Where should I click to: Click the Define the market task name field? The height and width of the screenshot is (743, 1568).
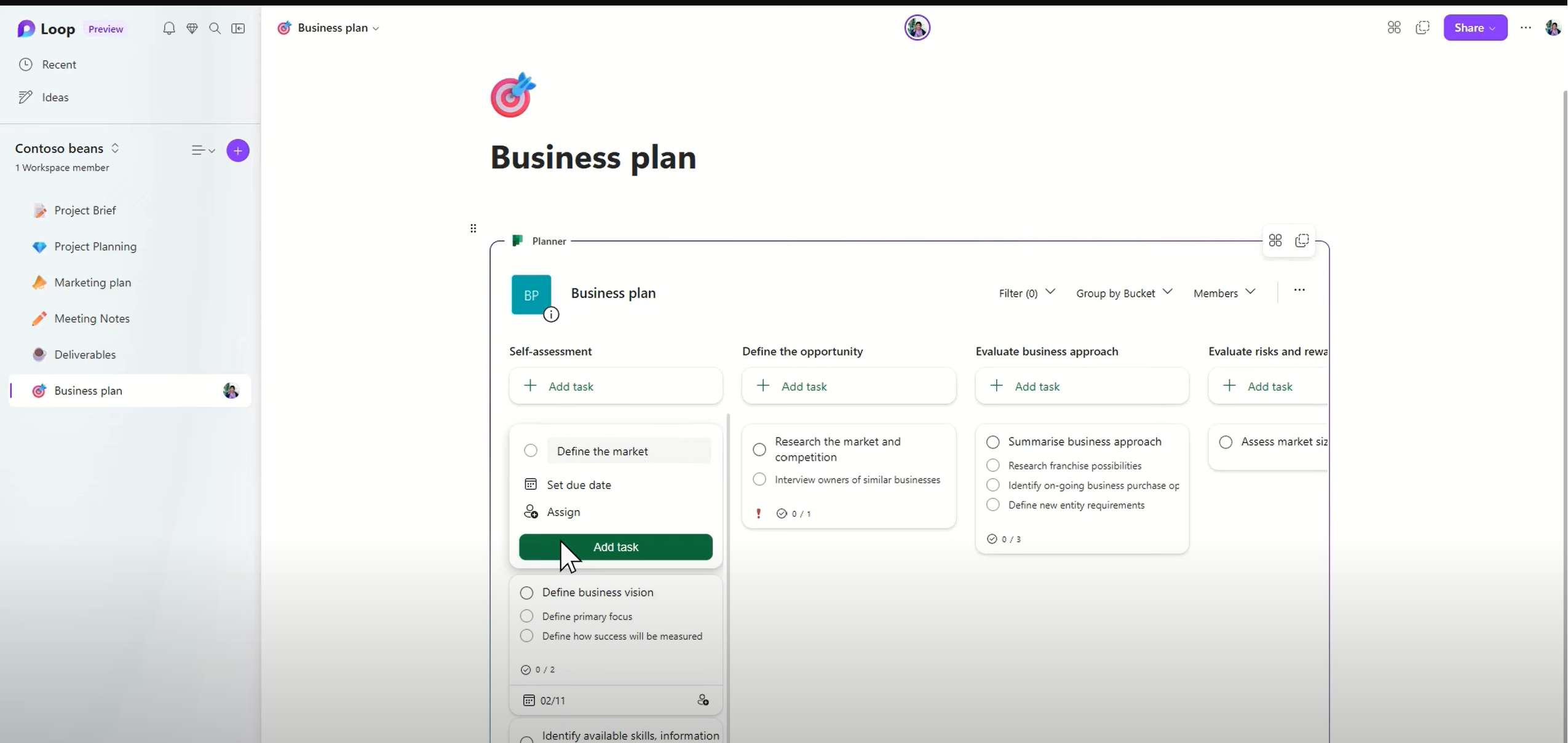[628, 451]
